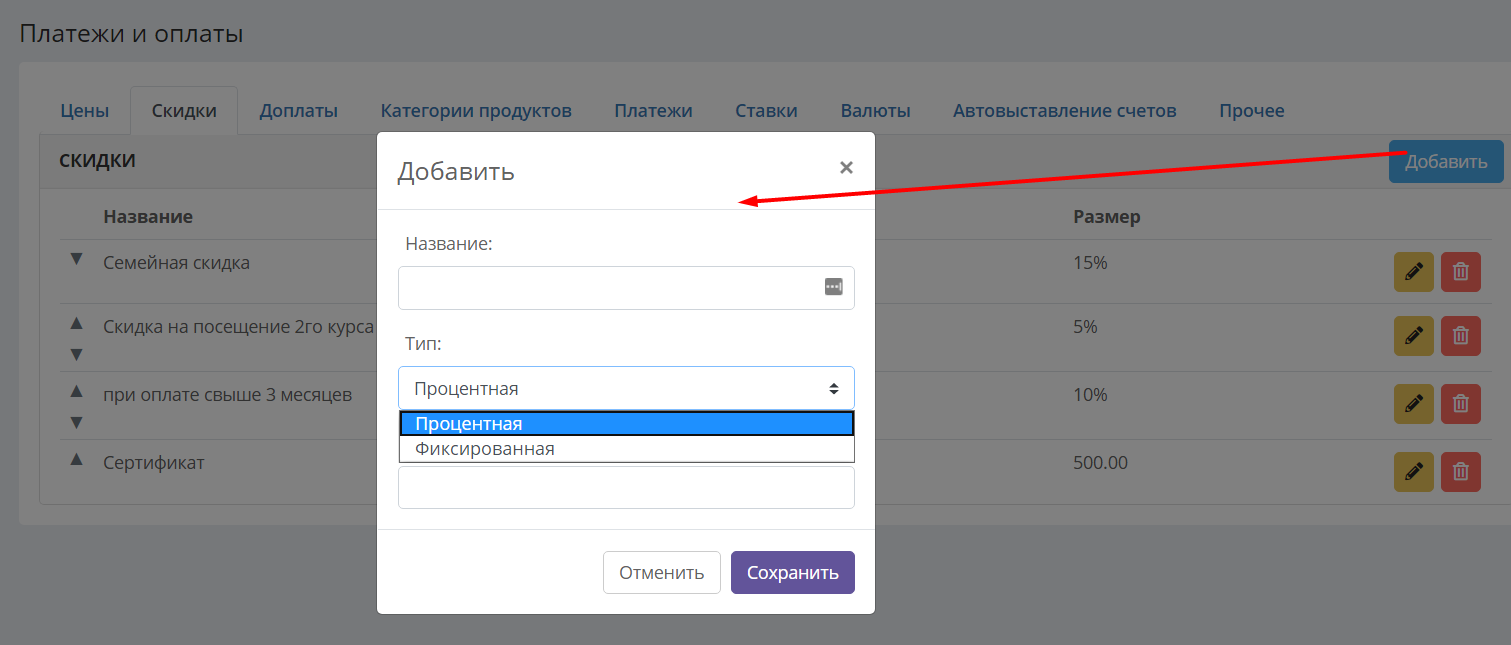The width and height of the screenshot is (1511, 645).
Task: Click the Отменить button
Action: pyautogui.click(x=662, y=573)
